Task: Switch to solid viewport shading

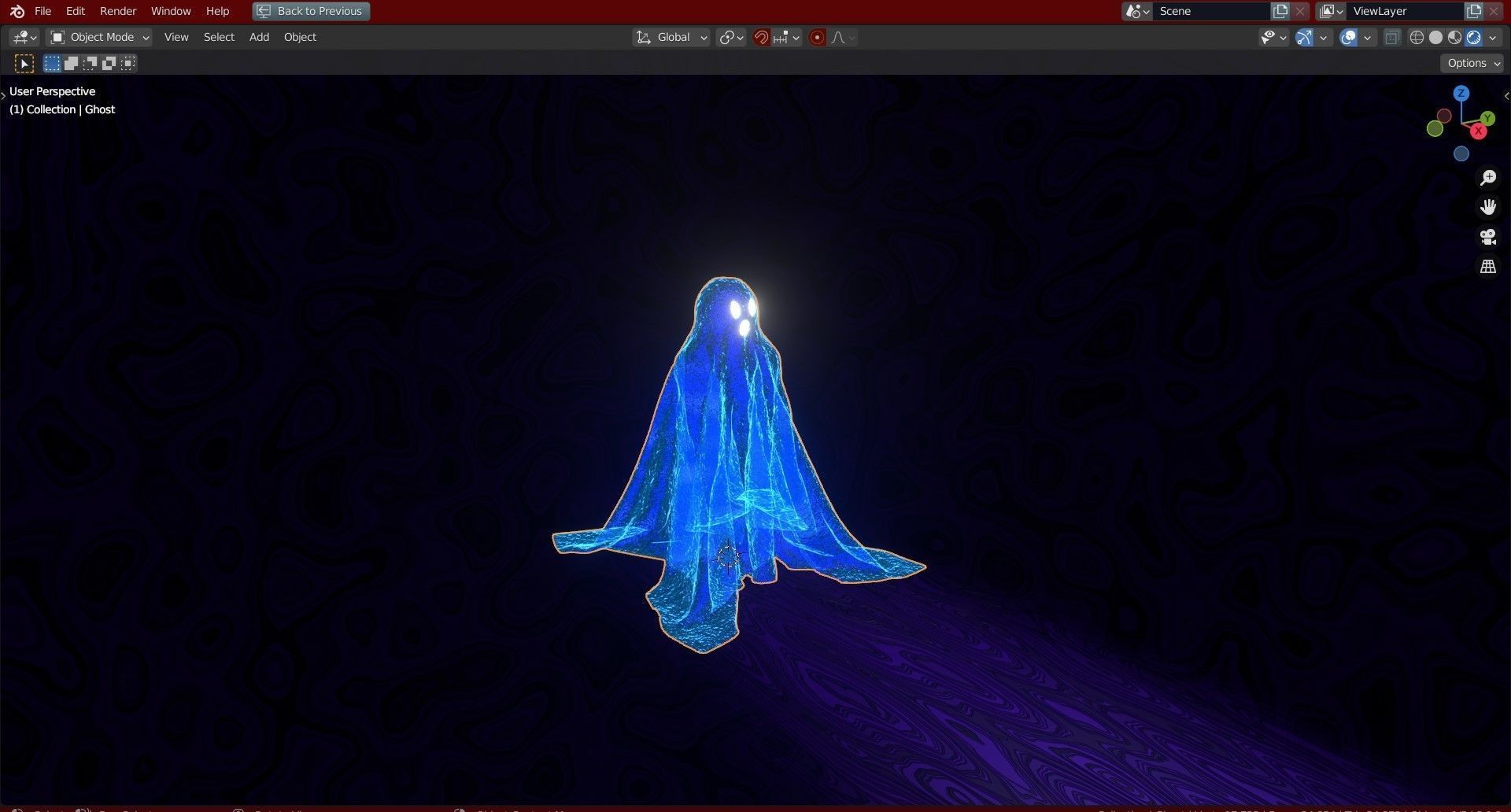Action: (1435, 37)
